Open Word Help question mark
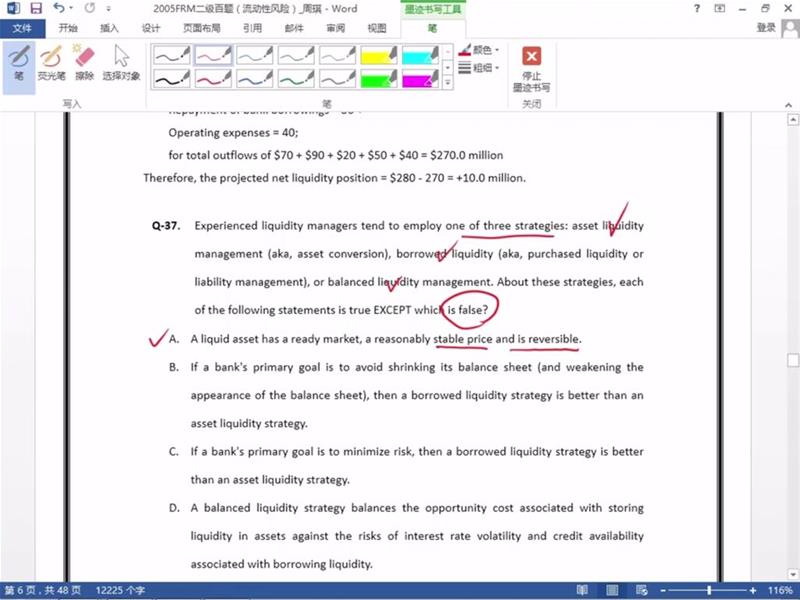Image resolution: width=800 pixels, height=600 pixels. coord(697,8)
